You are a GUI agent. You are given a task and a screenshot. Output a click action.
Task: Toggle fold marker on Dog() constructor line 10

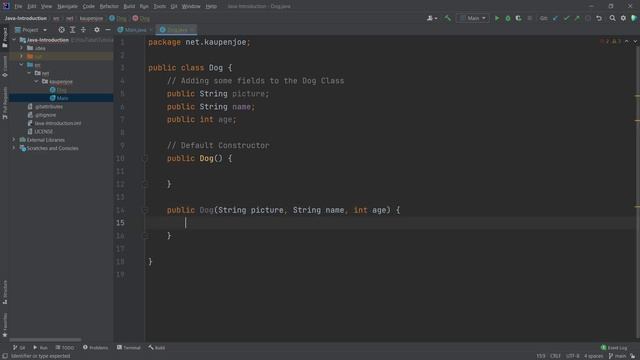tap(145, 158)
